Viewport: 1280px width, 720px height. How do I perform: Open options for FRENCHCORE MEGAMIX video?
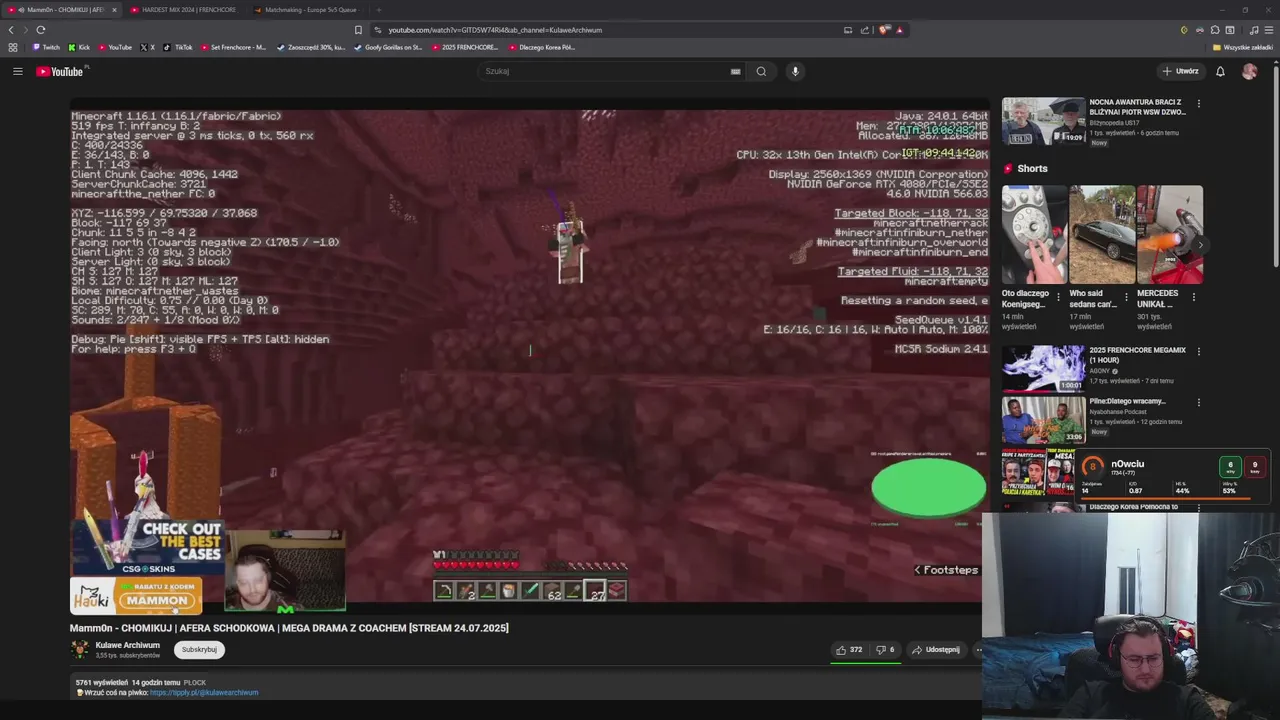point(1198,351)
